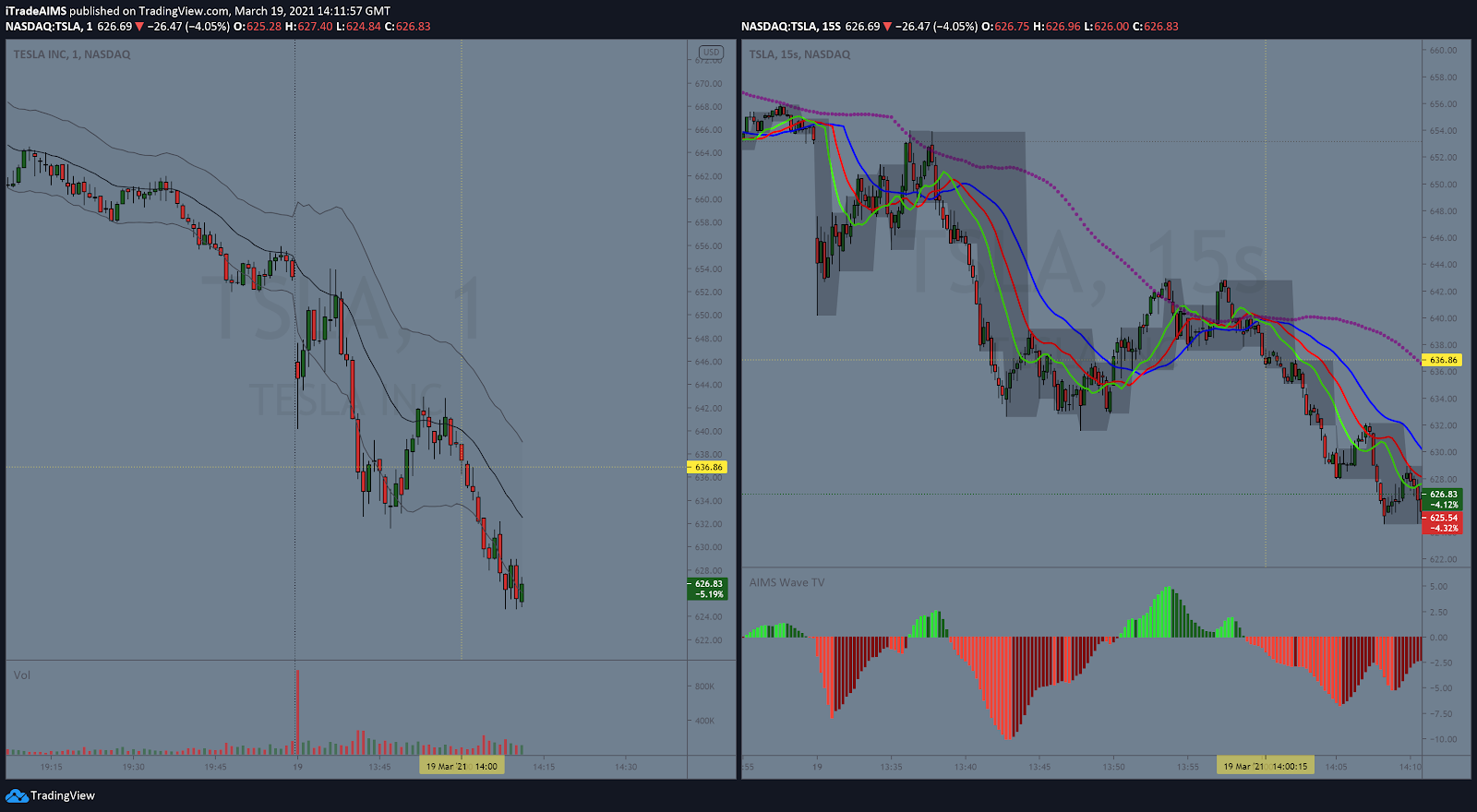Click the 14:15 time axis label
Viewport: 1477px width, 812px height.
(x=544, y=767)
